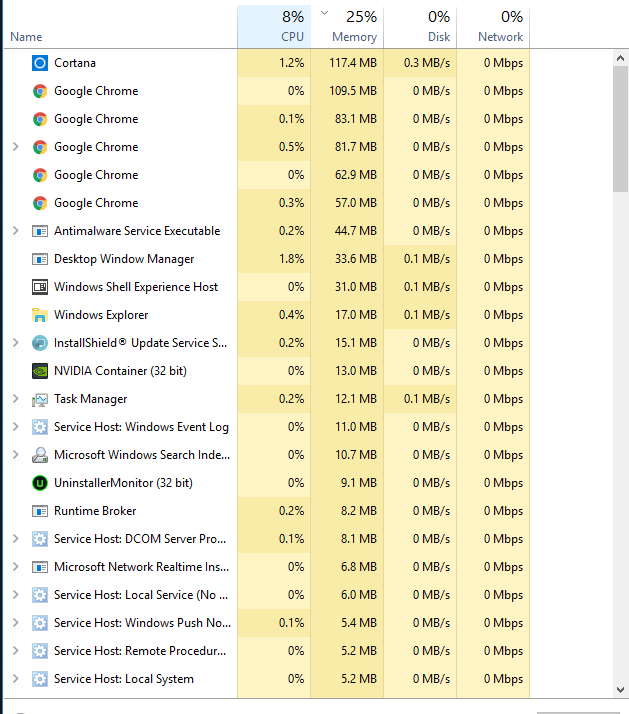The height and width of the screenshot is (714, 629).
Task: Expand Service Host: Local System
Action: (15, 678)
